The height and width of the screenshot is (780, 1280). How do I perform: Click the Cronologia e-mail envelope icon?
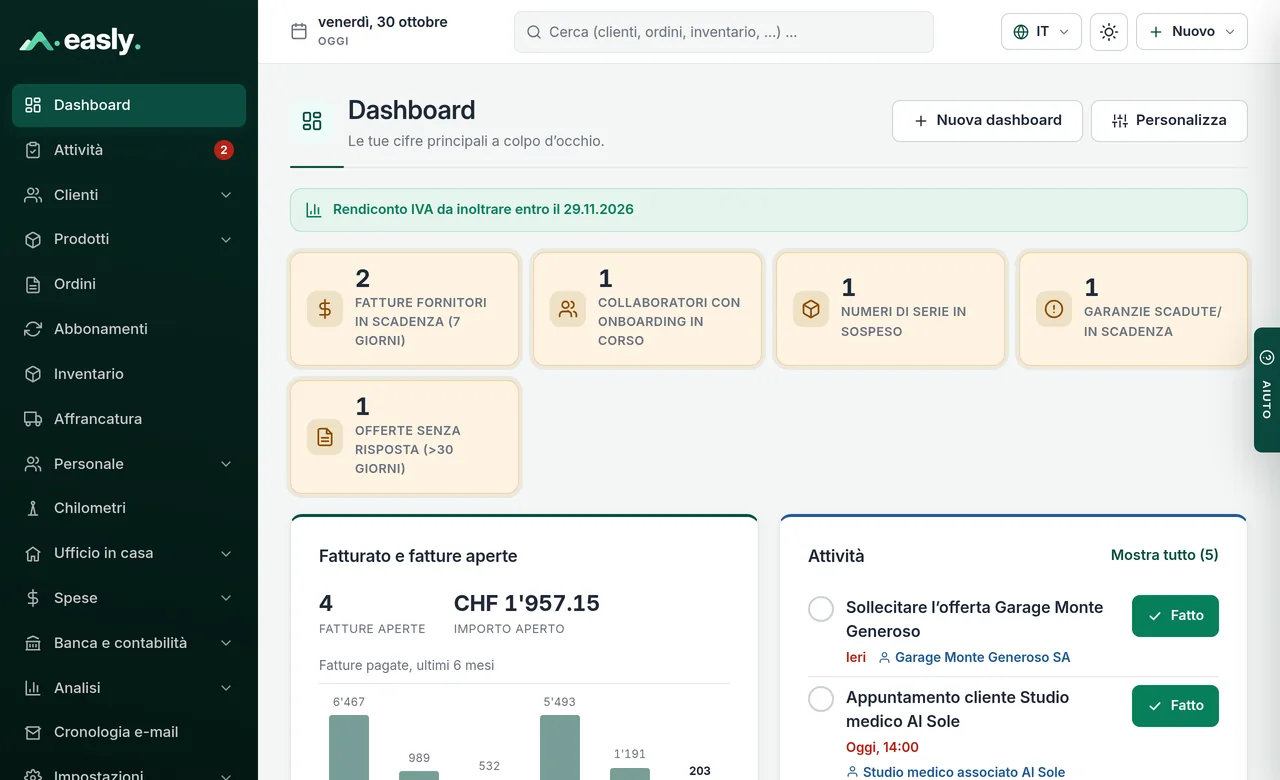[33, 732]
